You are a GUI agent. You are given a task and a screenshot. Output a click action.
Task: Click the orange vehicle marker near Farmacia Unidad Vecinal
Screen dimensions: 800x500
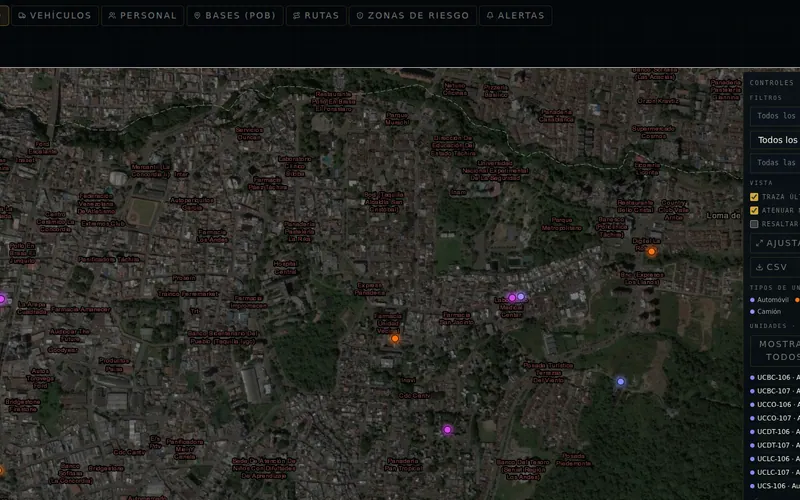395,338
